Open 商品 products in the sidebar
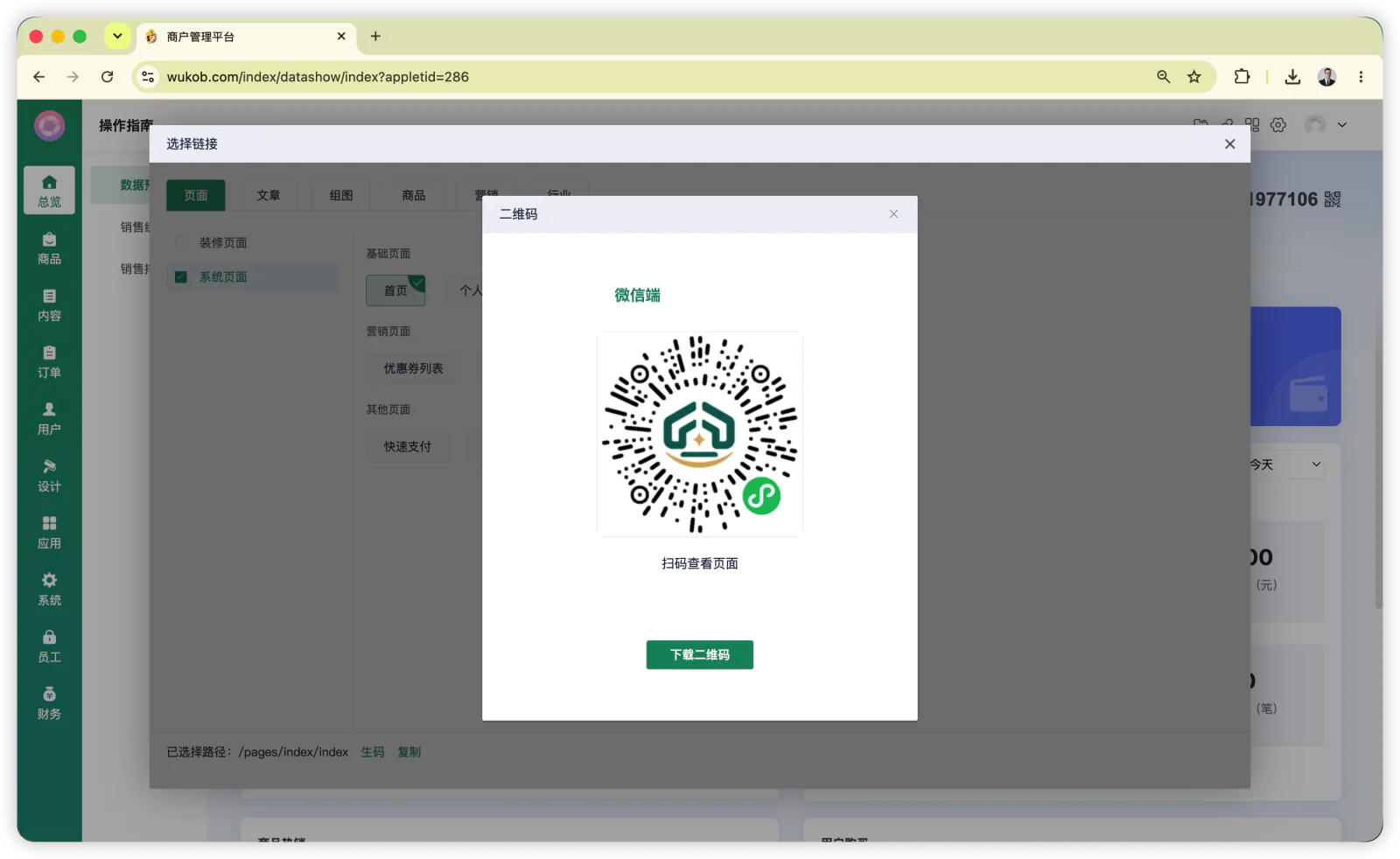 (49, 248)
